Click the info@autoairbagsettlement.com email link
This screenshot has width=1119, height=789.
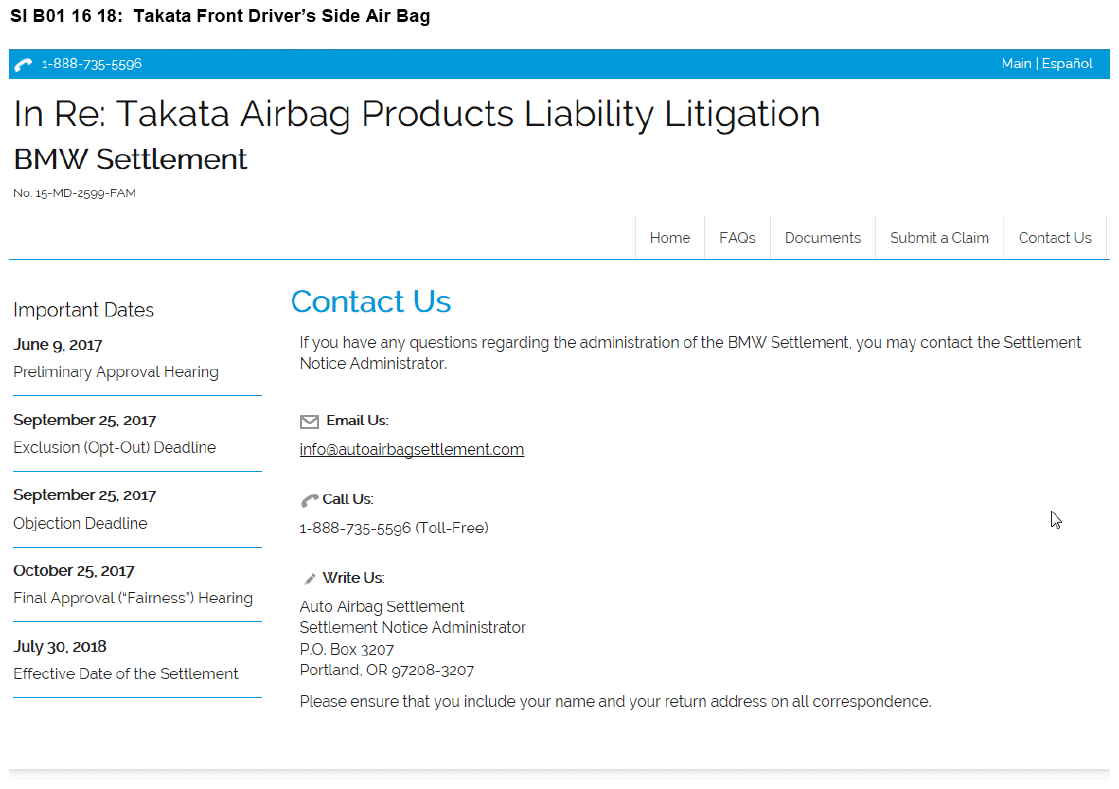tap(411, 450)
